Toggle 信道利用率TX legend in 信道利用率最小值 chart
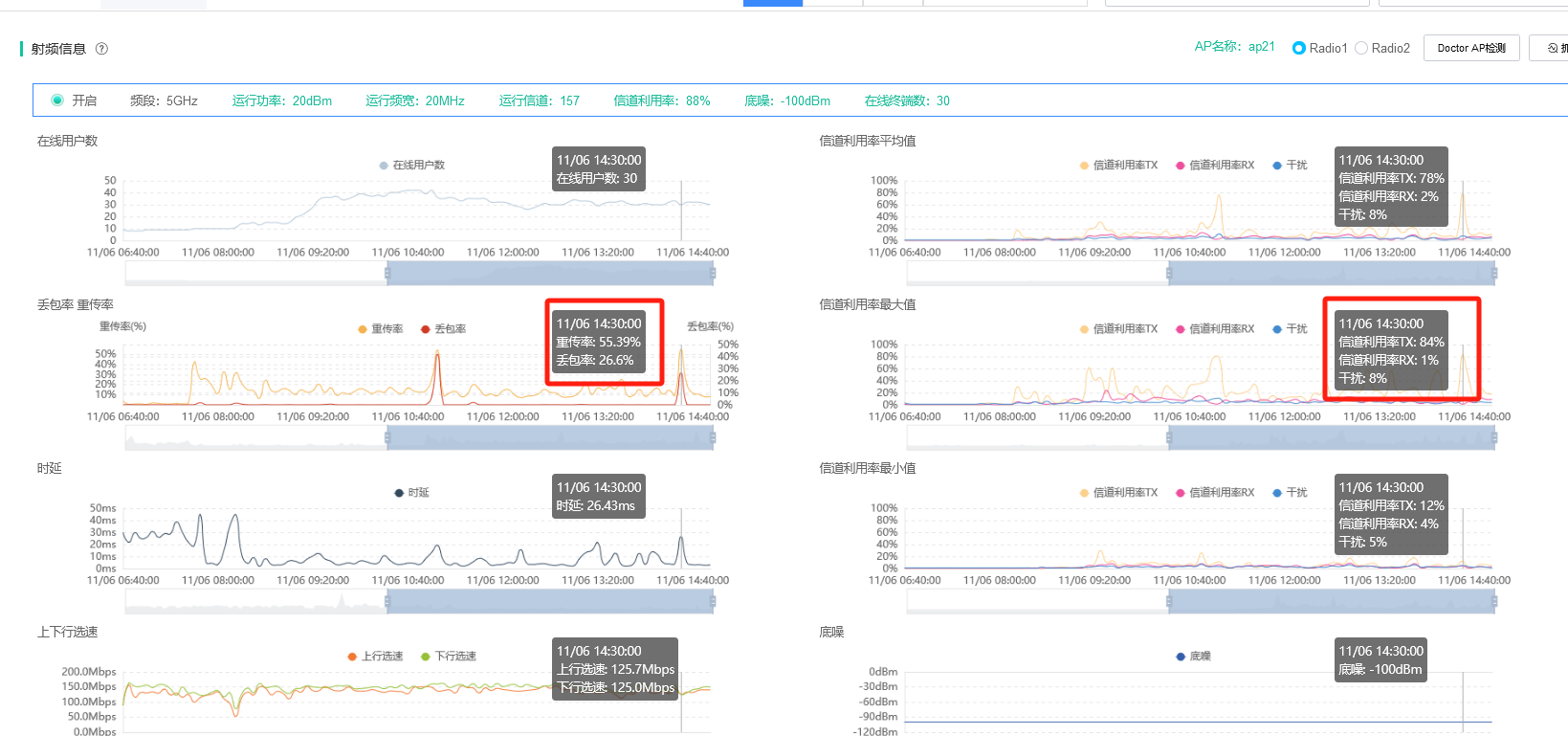Screen dimensions: 1568x736 [1118, 493]
